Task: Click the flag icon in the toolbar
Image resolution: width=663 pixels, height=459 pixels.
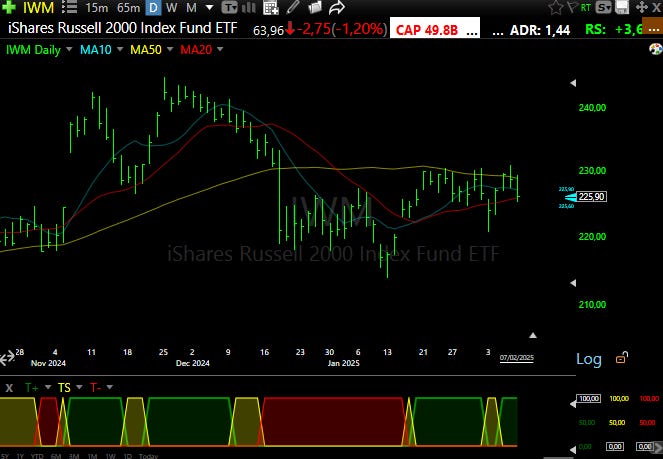Action: [x=572, y=7]
